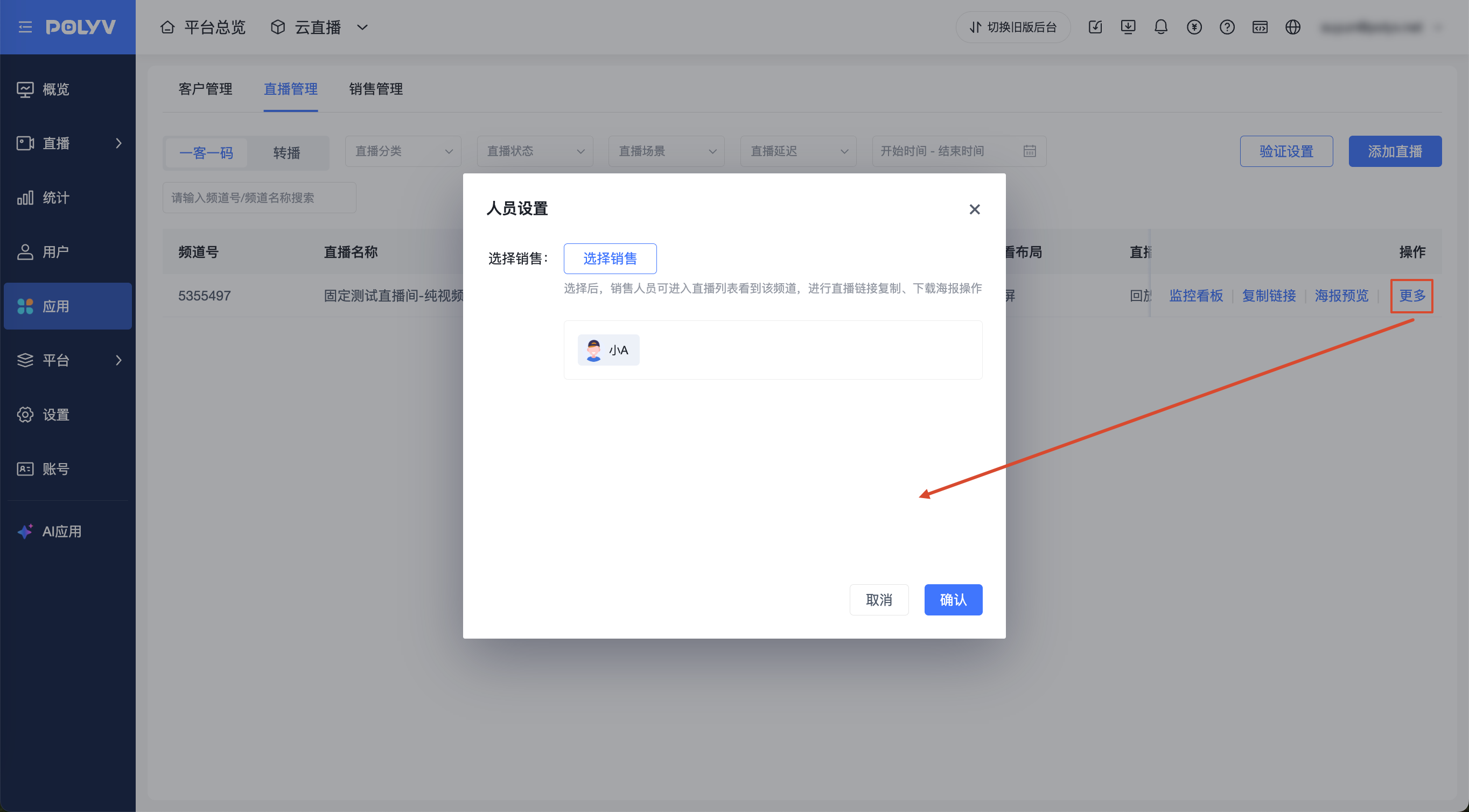Click the calendar icon in date range
The height and width of the screenshot is (812, 1469).
click(x=1030, y=151)
